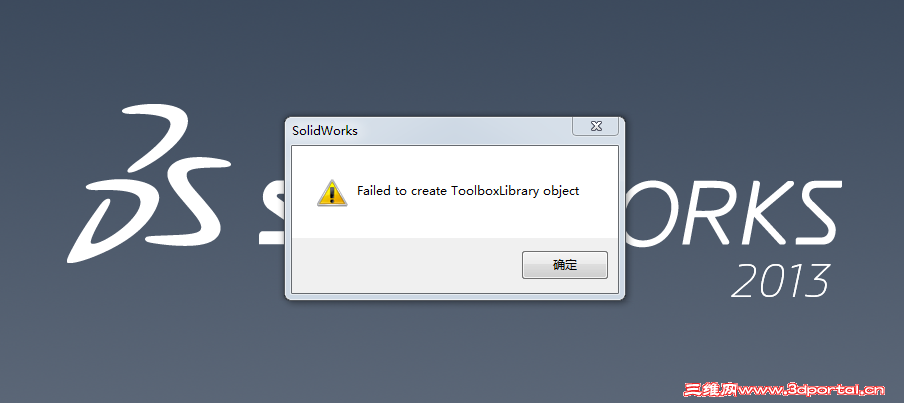Click the 确定 confirmation button

click(564, 265)
